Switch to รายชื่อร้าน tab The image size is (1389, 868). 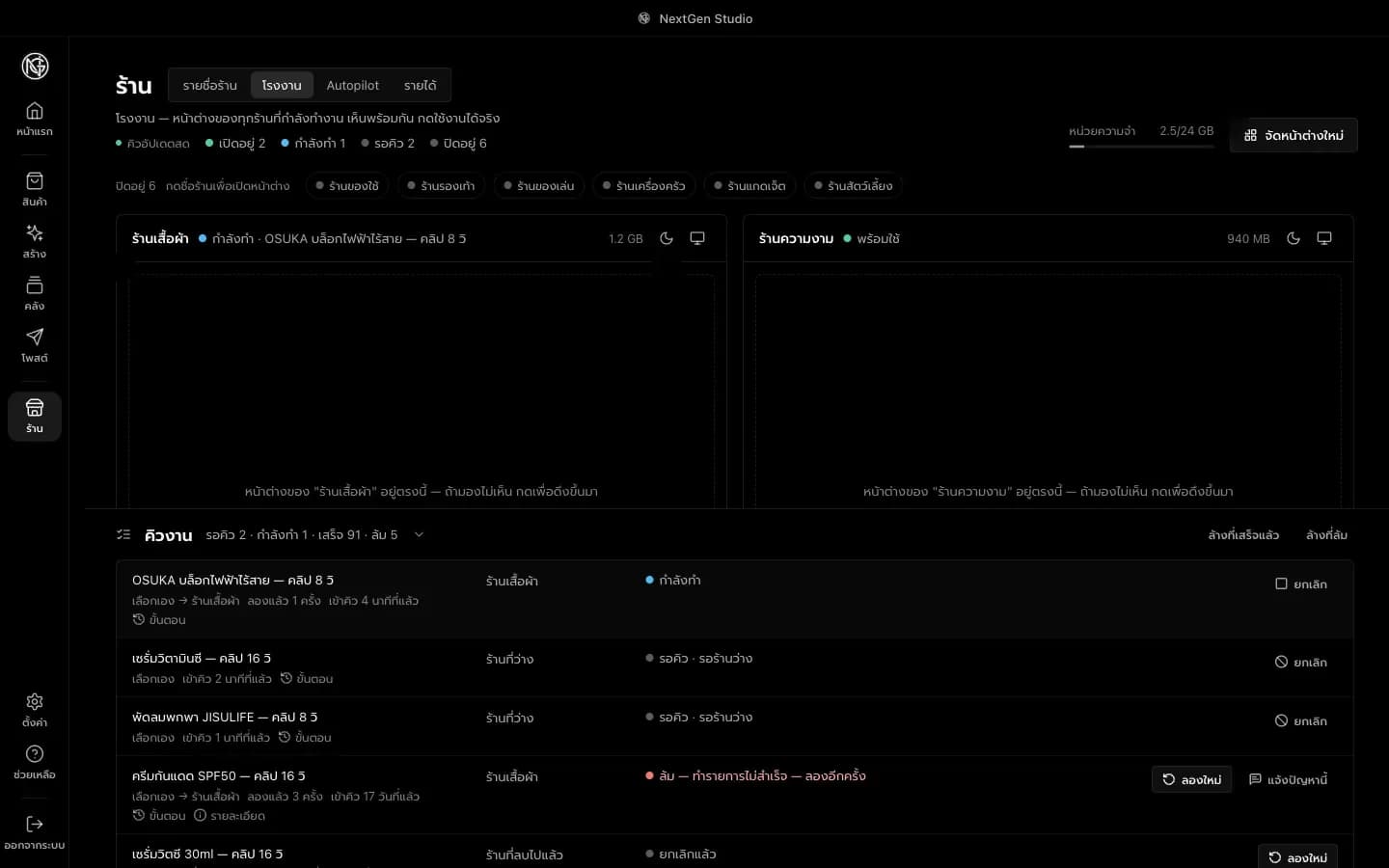click(x=209, y=85)
